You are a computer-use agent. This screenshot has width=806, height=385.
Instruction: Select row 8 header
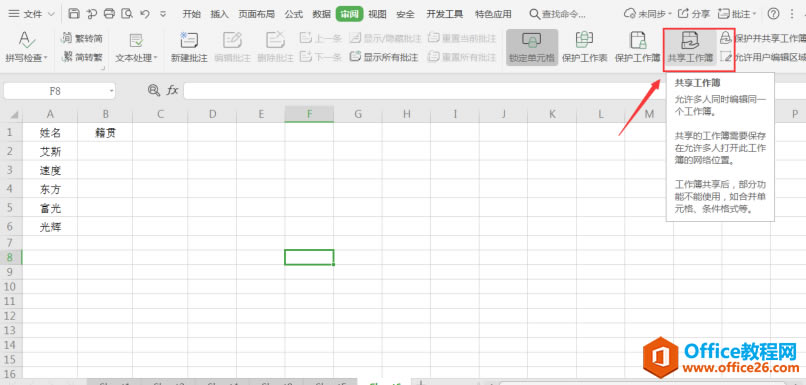pyautogui.click(x=11, y=257)
